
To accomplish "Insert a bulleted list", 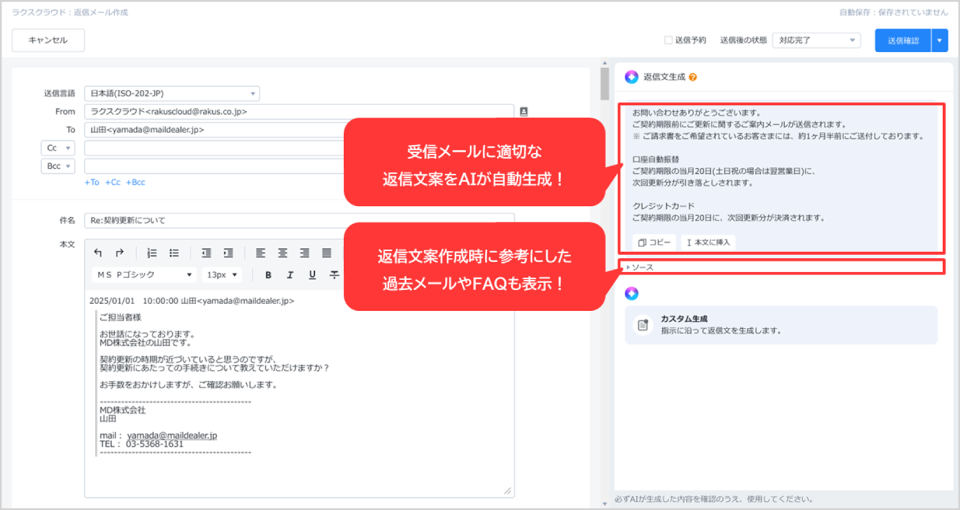I will (174, 253).
